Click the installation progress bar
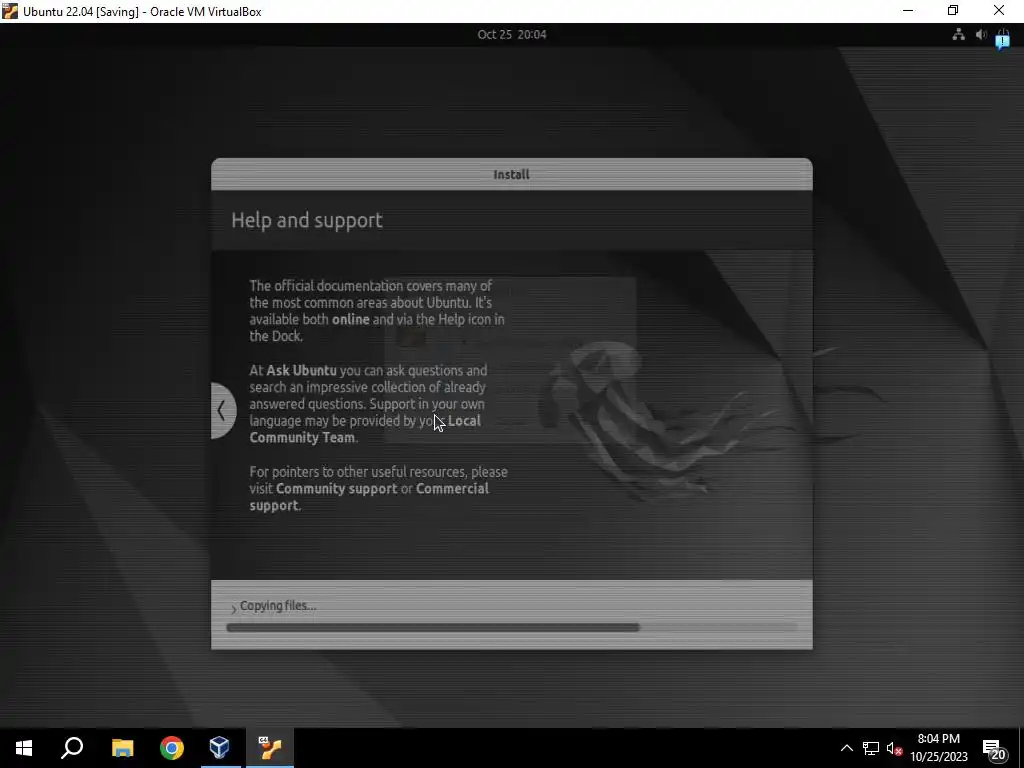The image size is (1024, 768). tap(511, 628)
